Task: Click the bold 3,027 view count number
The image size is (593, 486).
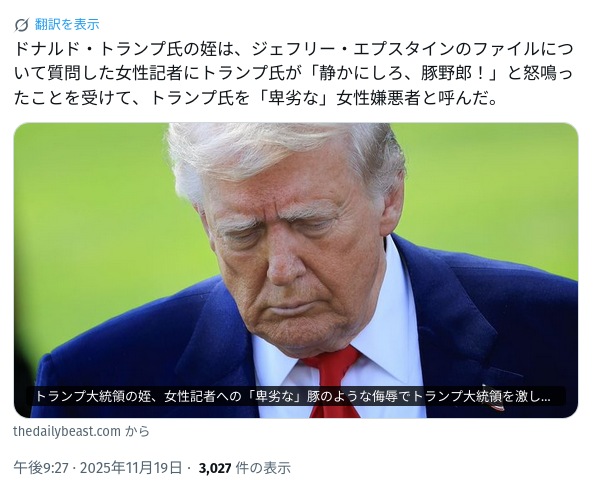Action: pyautogui.click(x=215, y=468)
